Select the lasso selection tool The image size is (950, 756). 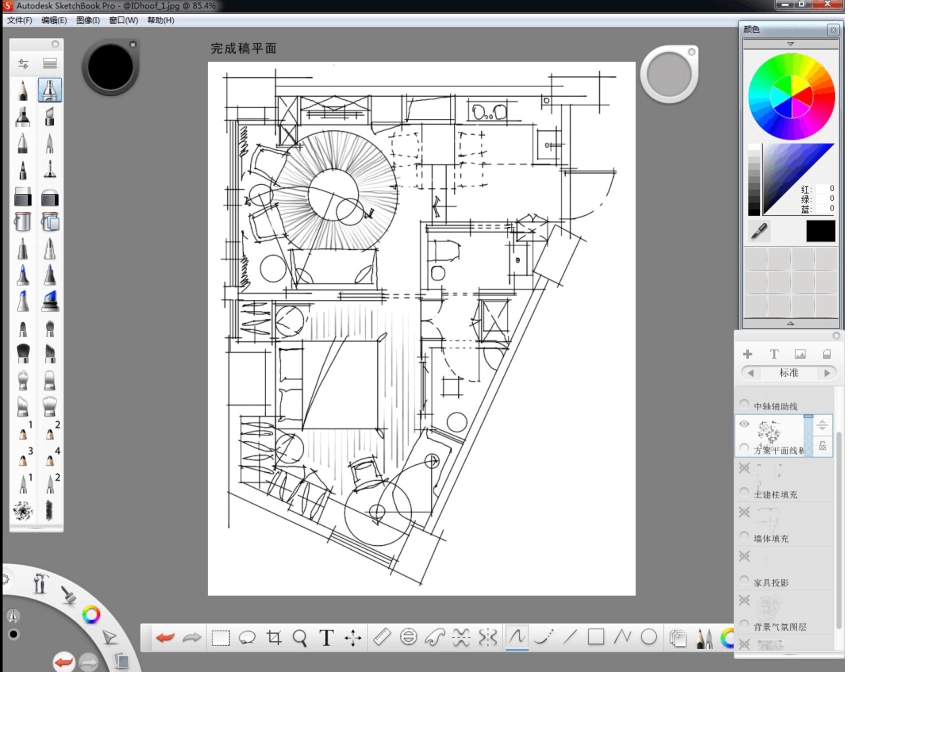[247, 638]
